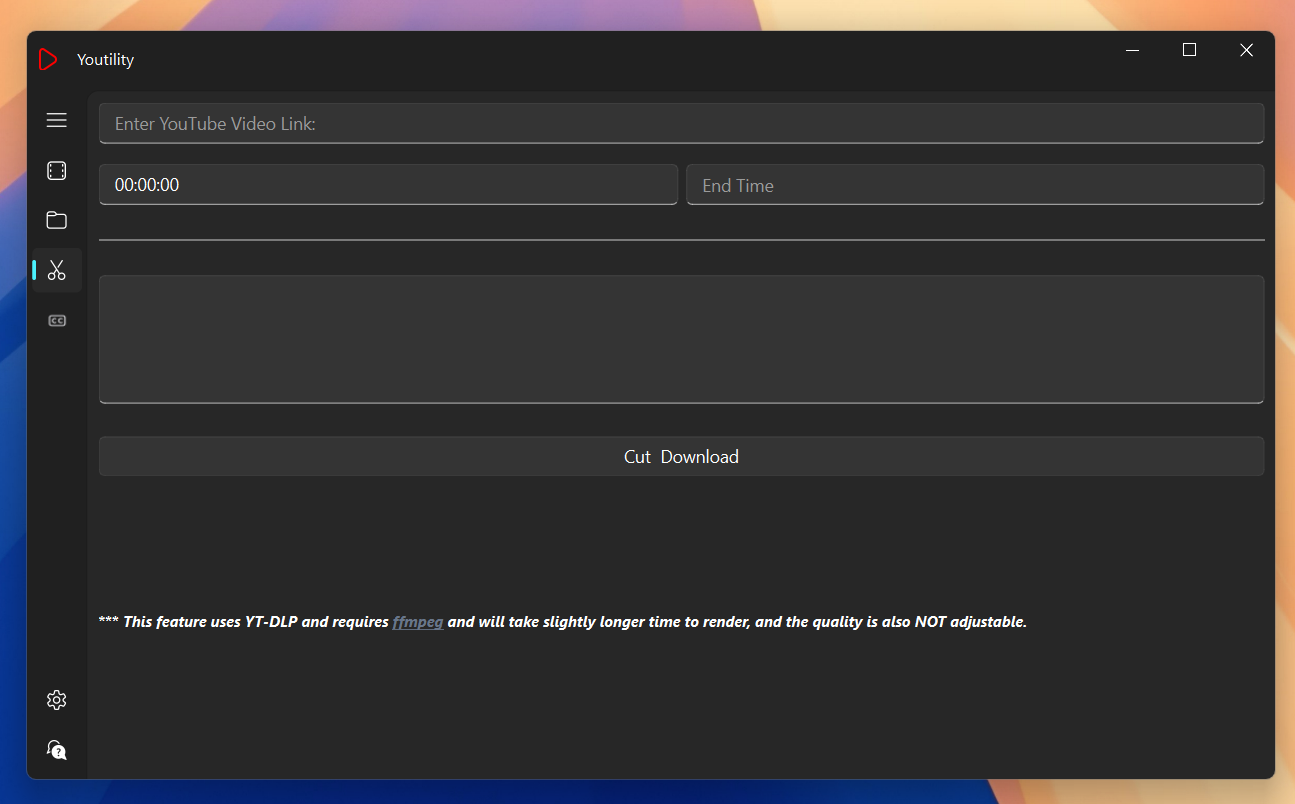Select the scissors cut video page
1295x804 pixels.
[57, 270]
